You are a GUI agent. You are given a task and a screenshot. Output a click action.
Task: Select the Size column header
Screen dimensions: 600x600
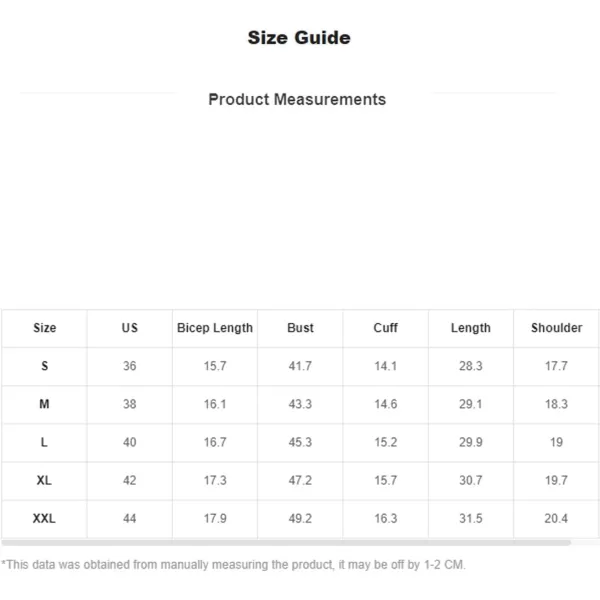click(44, 328)
